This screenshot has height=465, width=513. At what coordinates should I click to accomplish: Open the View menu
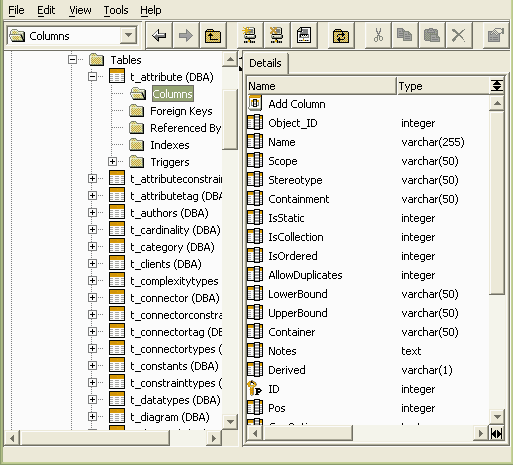point(80,10)
